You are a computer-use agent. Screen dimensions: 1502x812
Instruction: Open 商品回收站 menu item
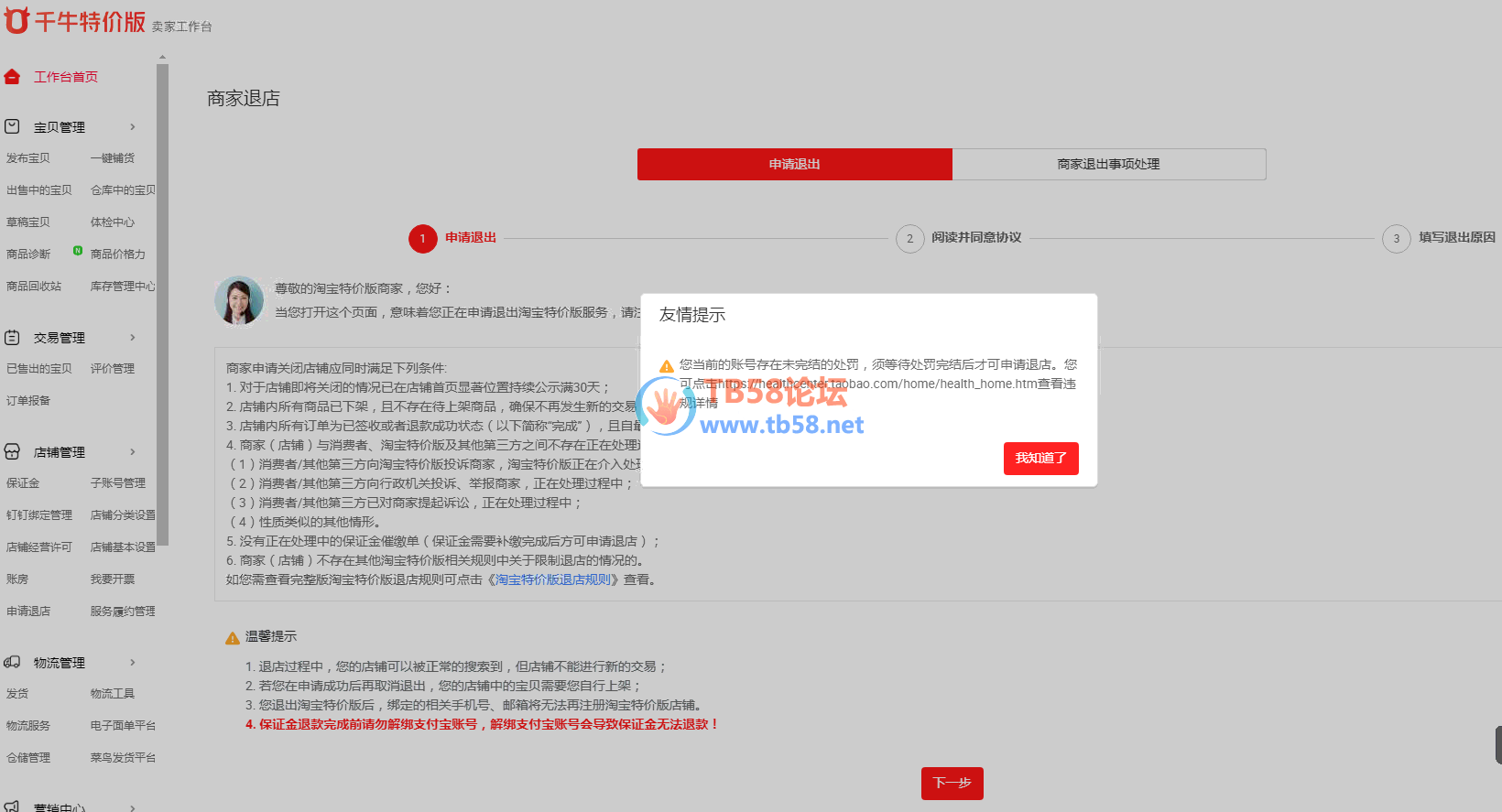pos(34,287)
